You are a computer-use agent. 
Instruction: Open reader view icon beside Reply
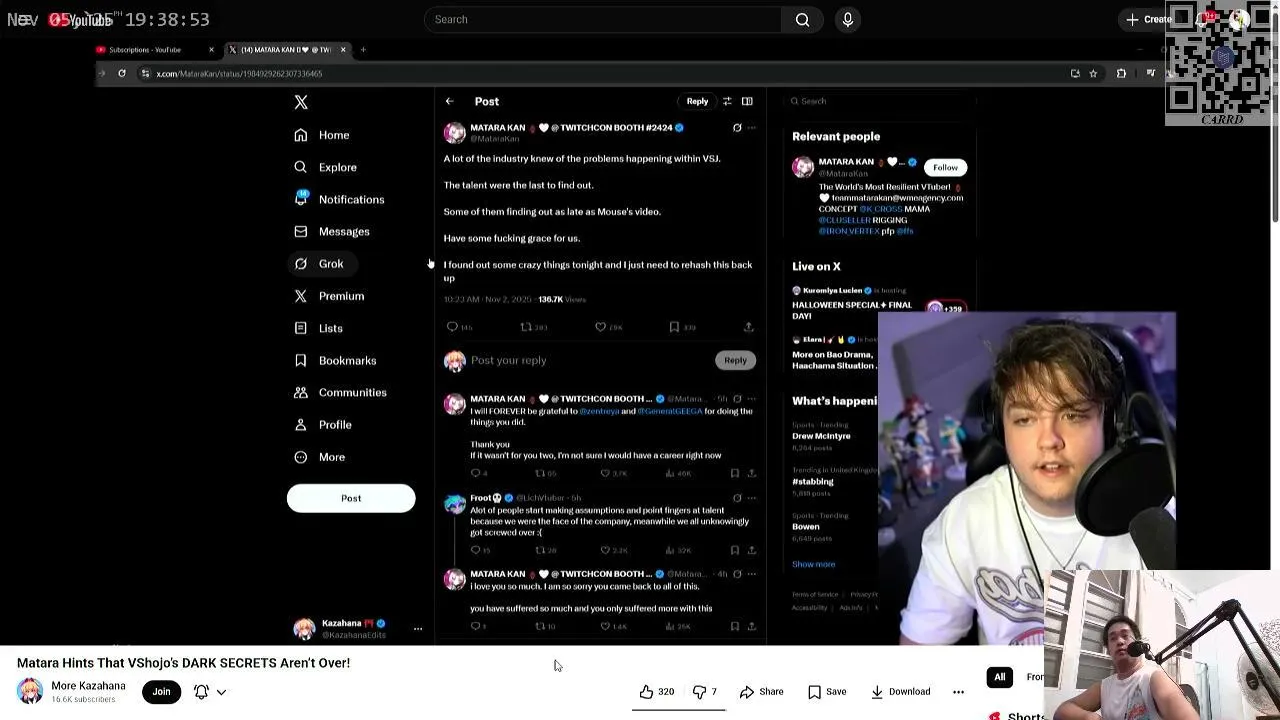tap(747, 101)
